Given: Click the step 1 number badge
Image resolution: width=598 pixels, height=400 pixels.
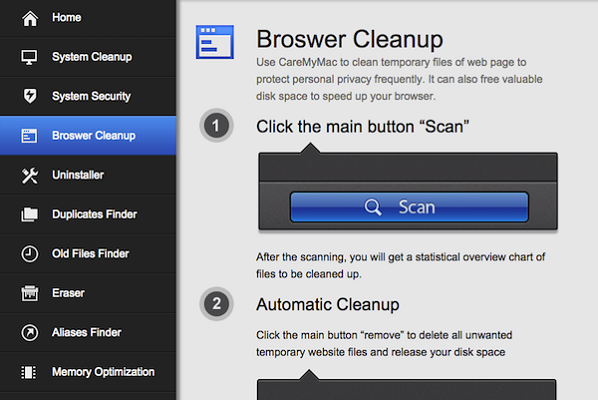Looking at the screenshot, I should point(216,125).
